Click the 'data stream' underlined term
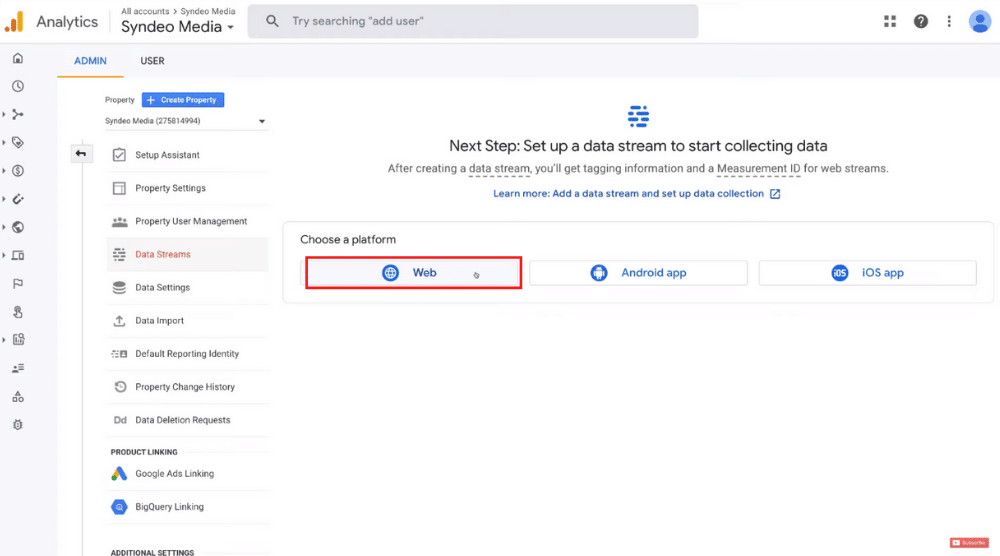Screen dimensions: 1000x556 click(x=499, y=169)
